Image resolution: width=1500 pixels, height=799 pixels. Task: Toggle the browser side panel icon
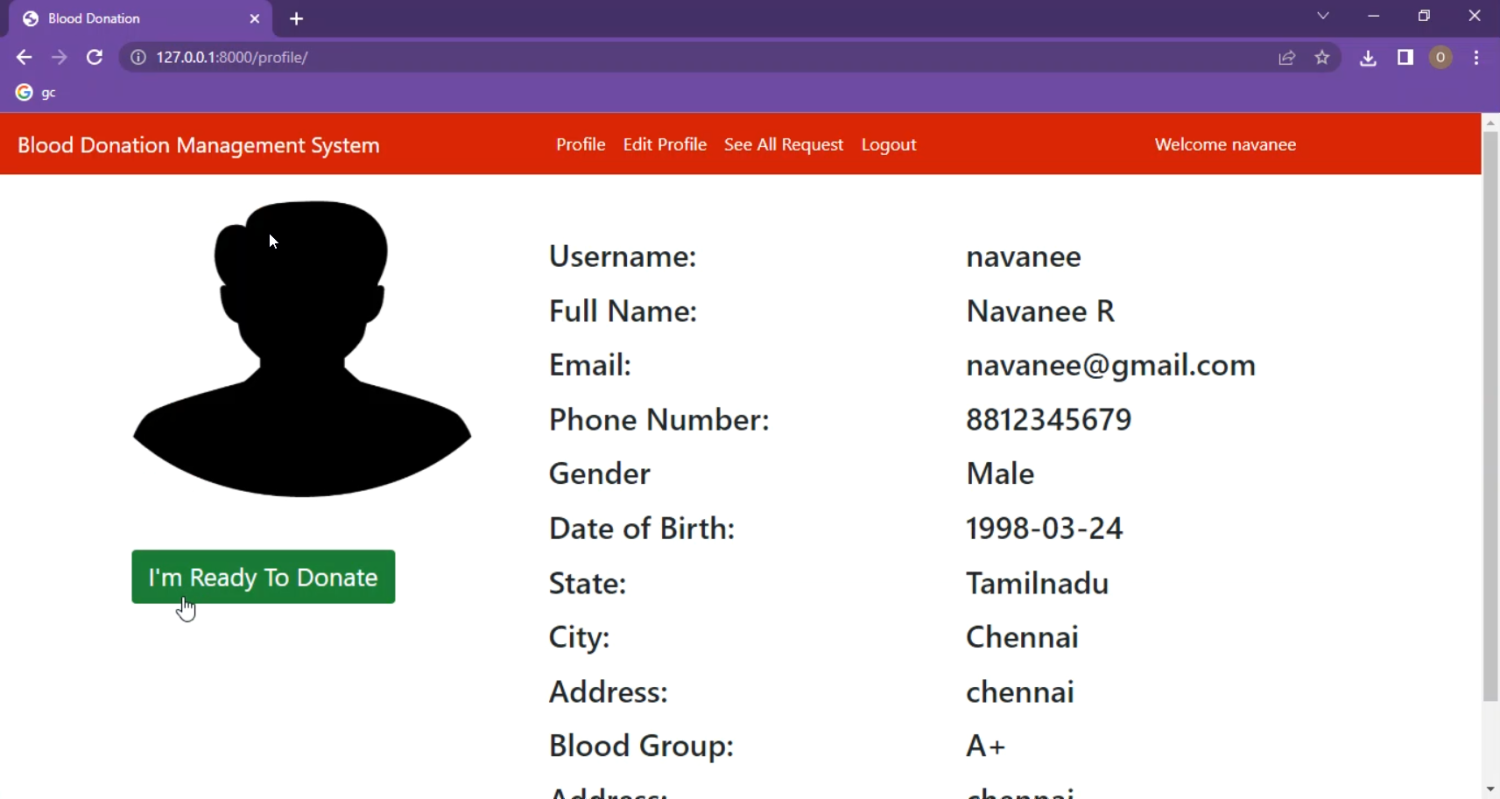coord(1405,58)
